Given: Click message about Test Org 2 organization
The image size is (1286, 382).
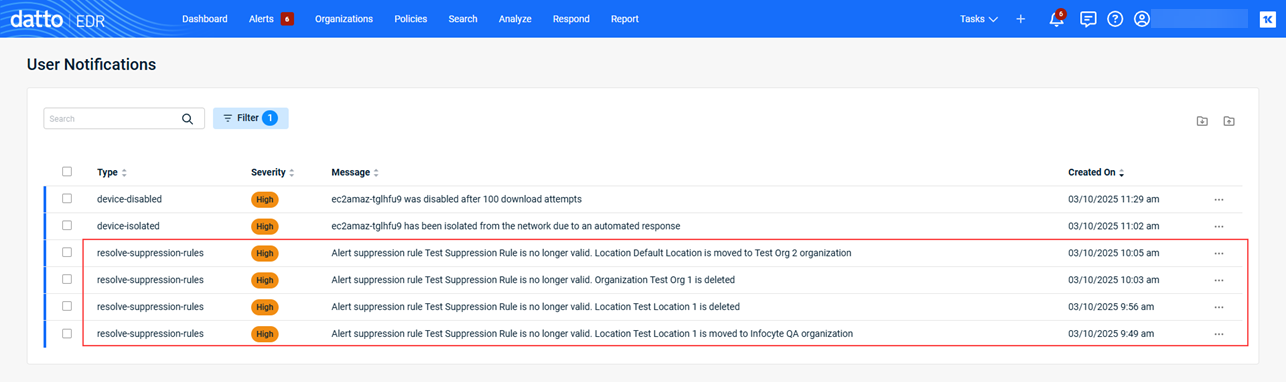Looking at the screenshot, I should tap(591, 254).
